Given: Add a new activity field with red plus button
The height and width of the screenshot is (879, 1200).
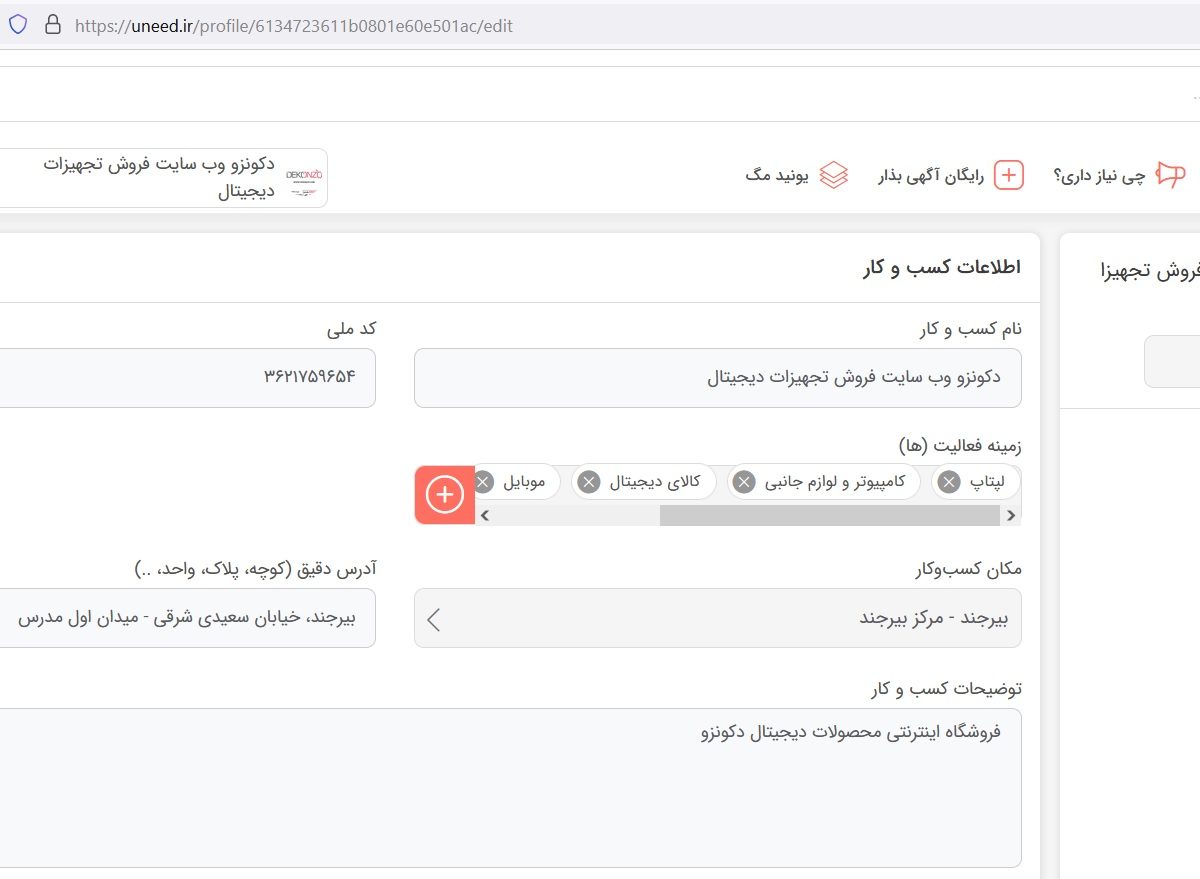Looking at the screenshot, I should point(445,495).
